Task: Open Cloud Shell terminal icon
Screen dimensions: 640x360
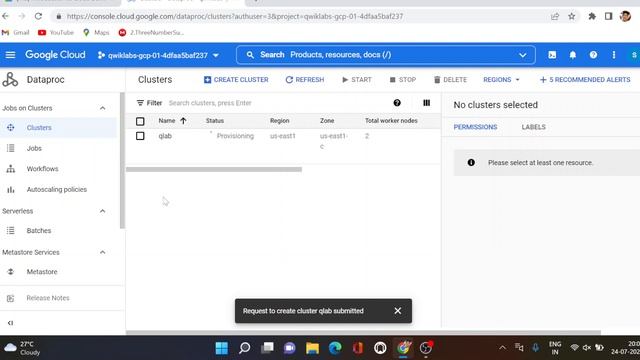Action: pos(552,55)
